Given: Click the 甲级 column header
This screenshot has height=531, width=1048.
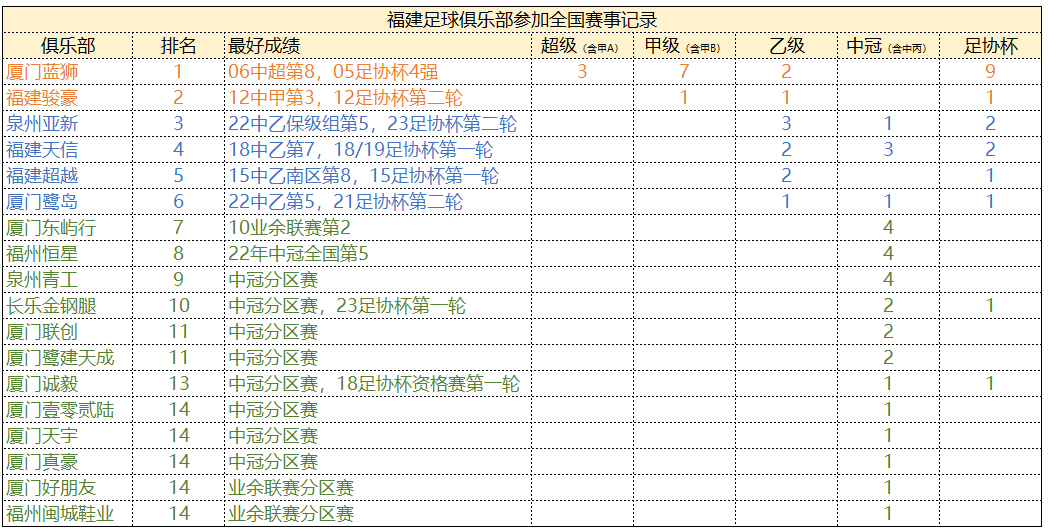Looking at the screenshot, I should 684,45.
